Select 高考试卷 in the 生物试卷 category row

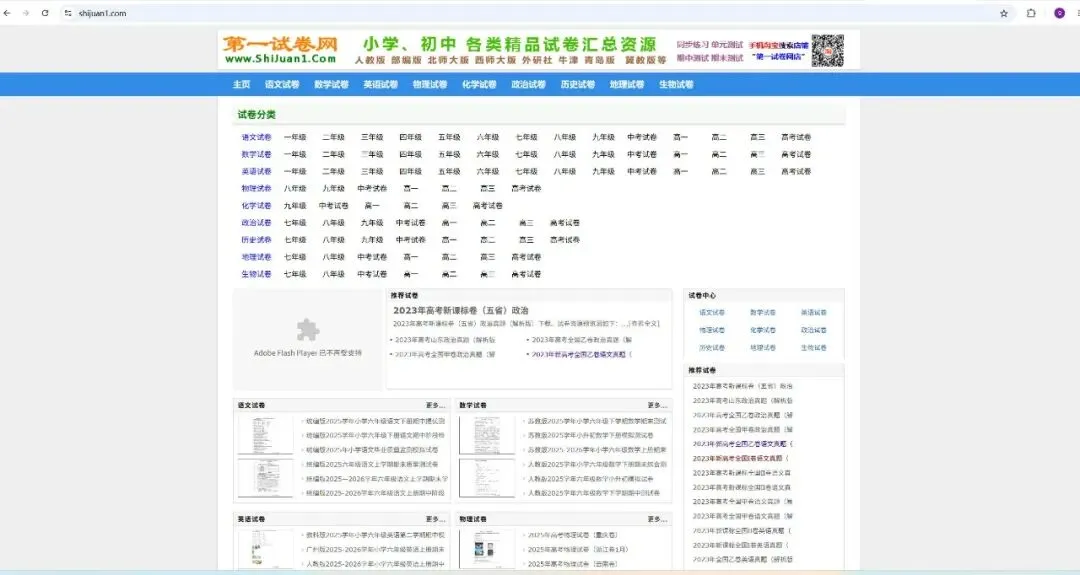pos(526,274)
